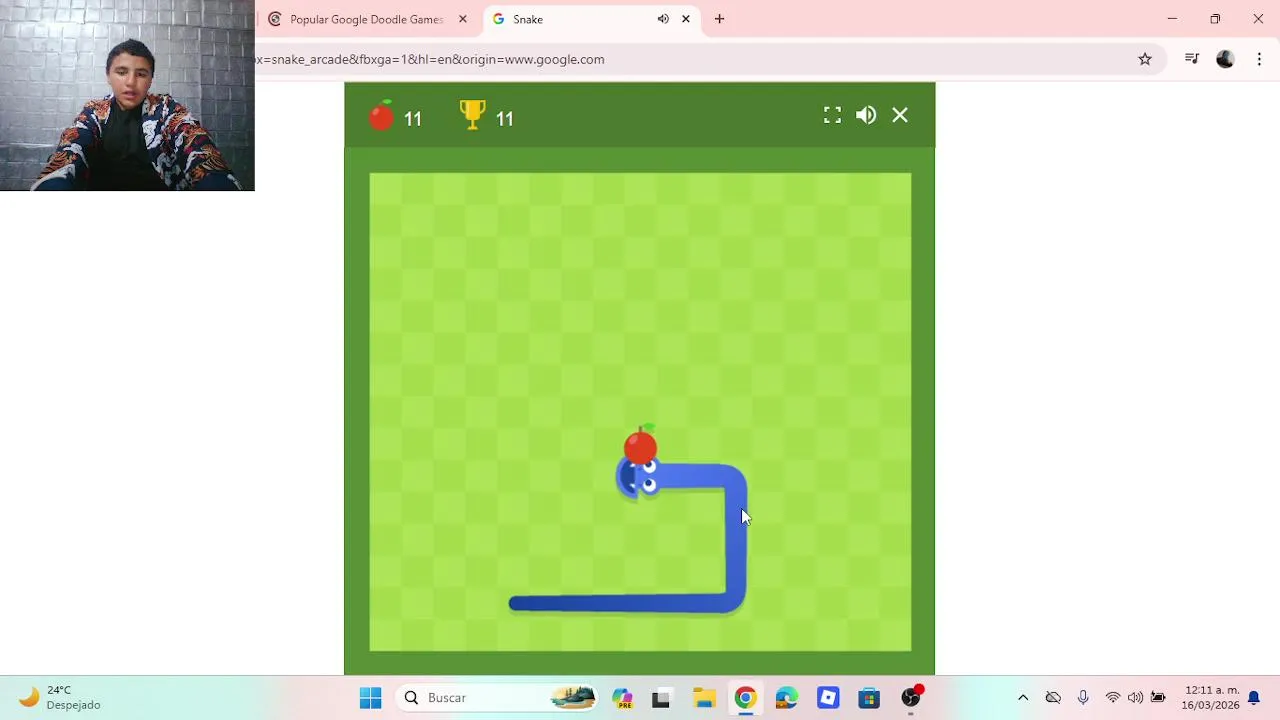Image resolution: width=1280 pixels, height=720 pixels.
Task: Click the address bar URL
Action: point(430,59)
